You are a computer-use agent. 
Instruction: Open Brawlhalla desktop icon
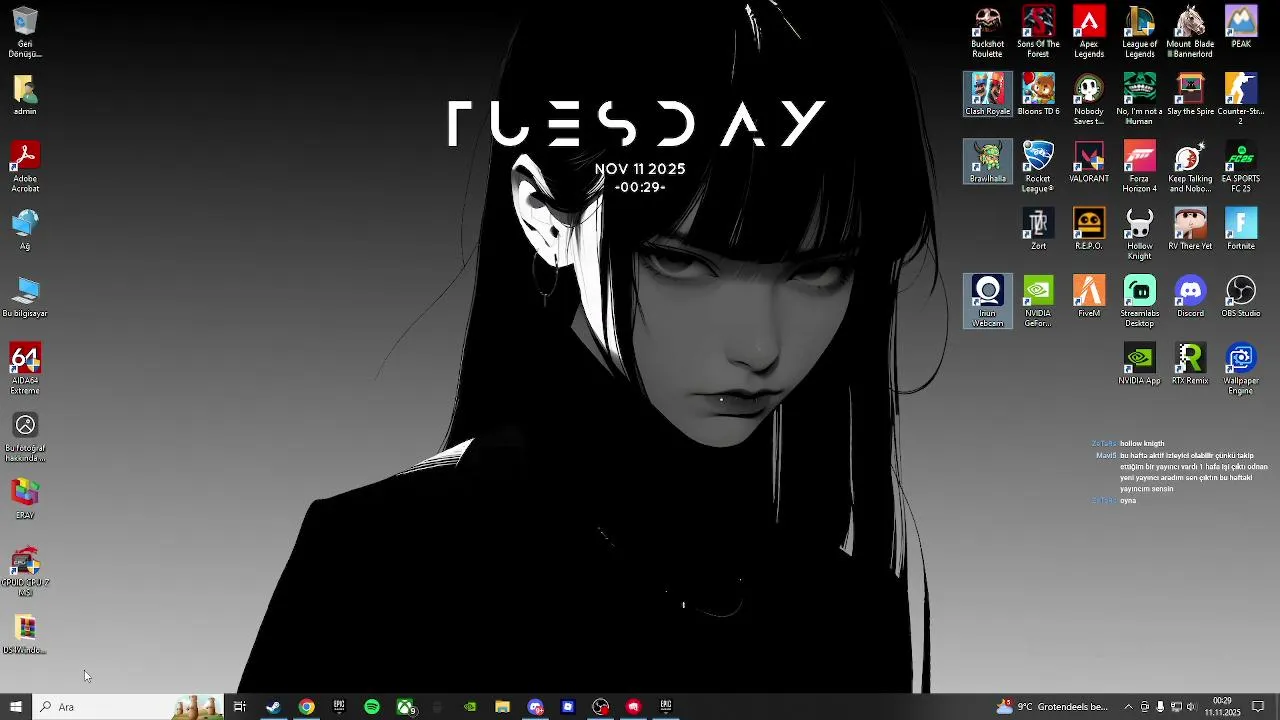click(x=987, y=161)
